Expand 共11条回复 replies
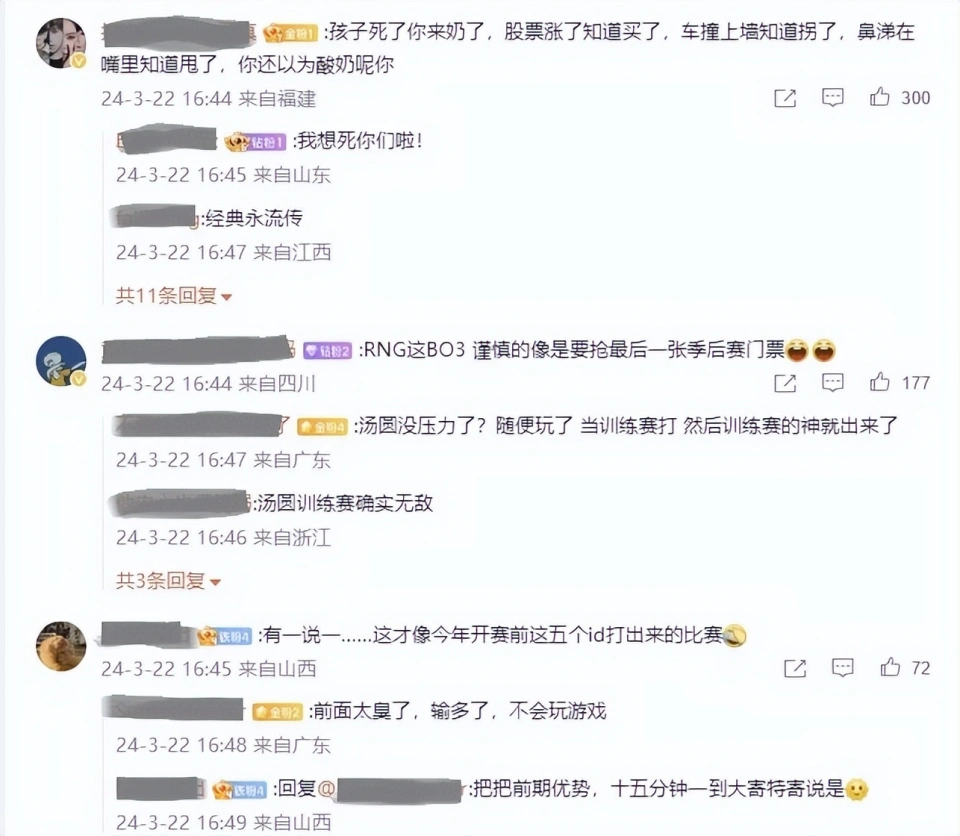Image resolution: width=960 pixels, height=836 pixels. [x=174, y=296]
